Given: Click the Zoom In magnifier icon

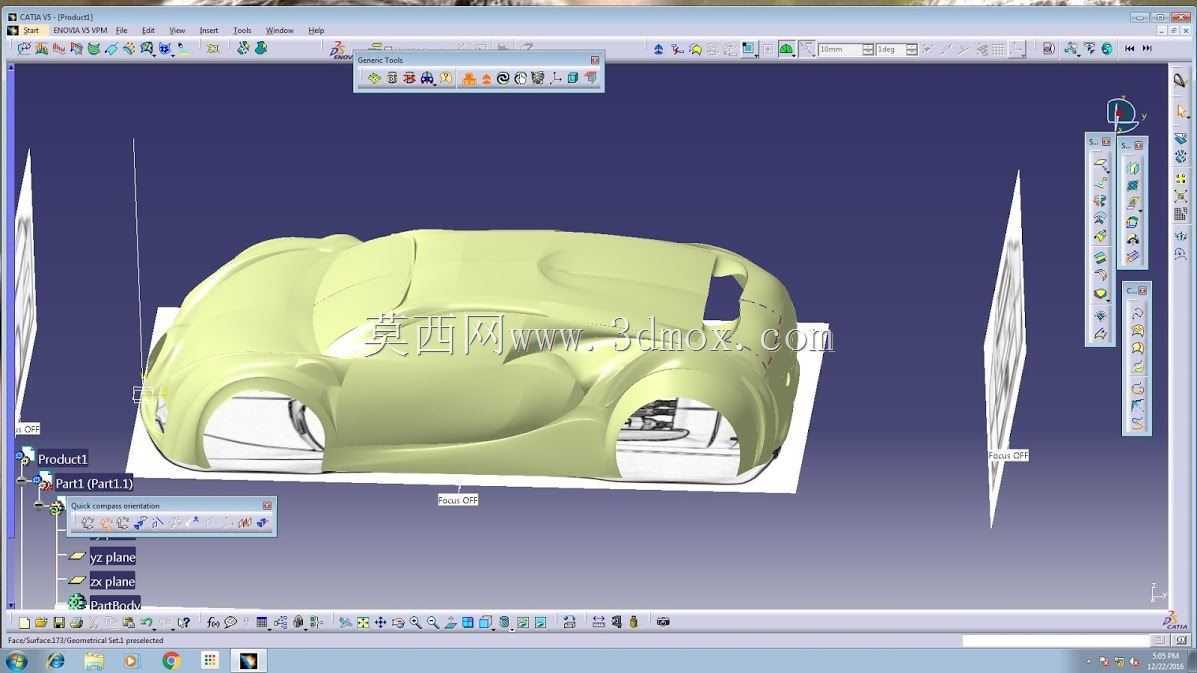Looking at the screenshot, I should click(415, 623).
